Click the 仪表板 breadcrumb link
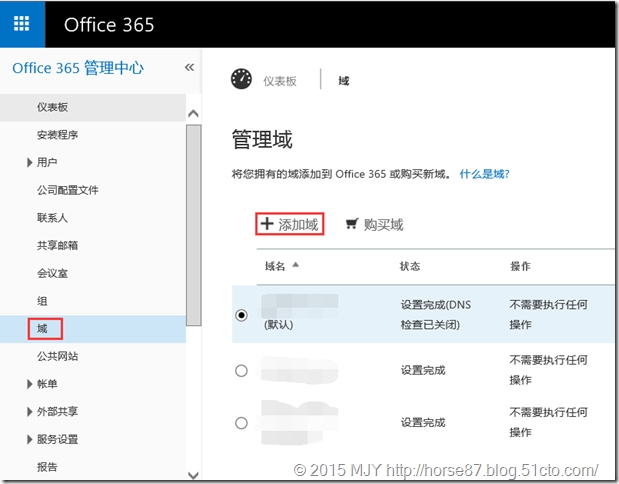 tap(280, 81)
